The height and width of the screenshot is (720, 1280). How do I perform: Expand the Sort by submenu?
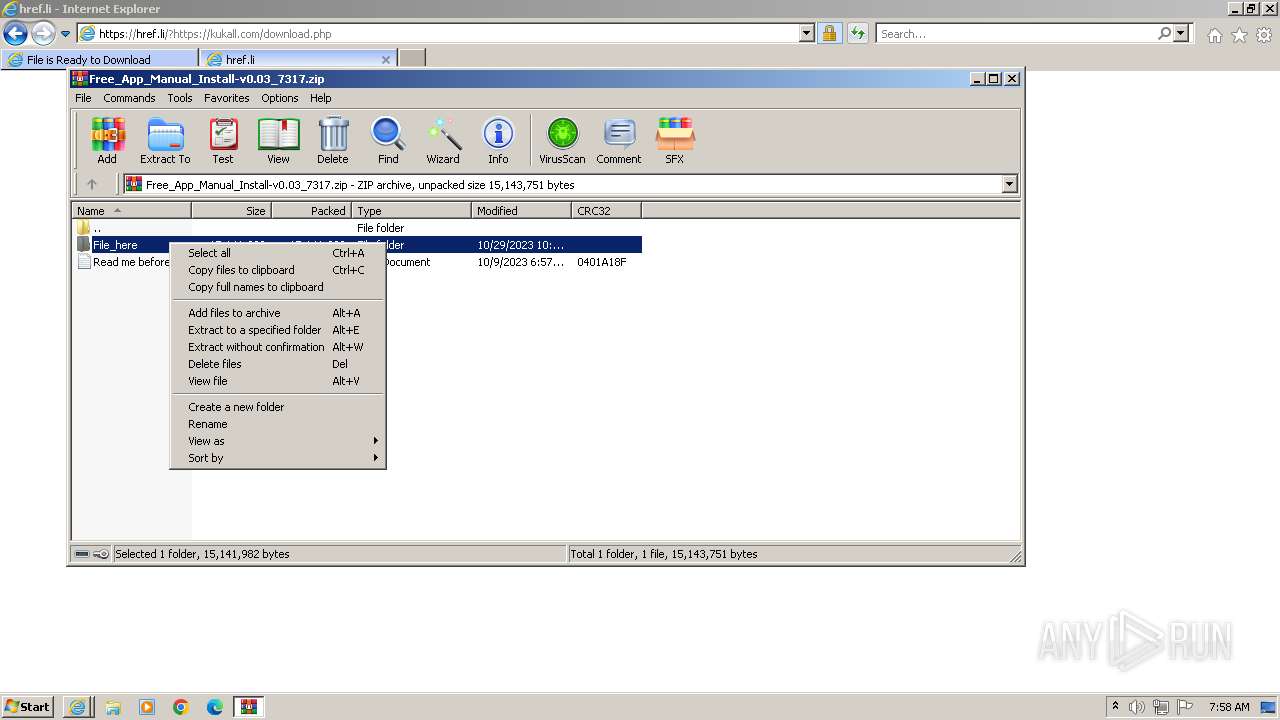pyautogui.click(x=278, y=458)
